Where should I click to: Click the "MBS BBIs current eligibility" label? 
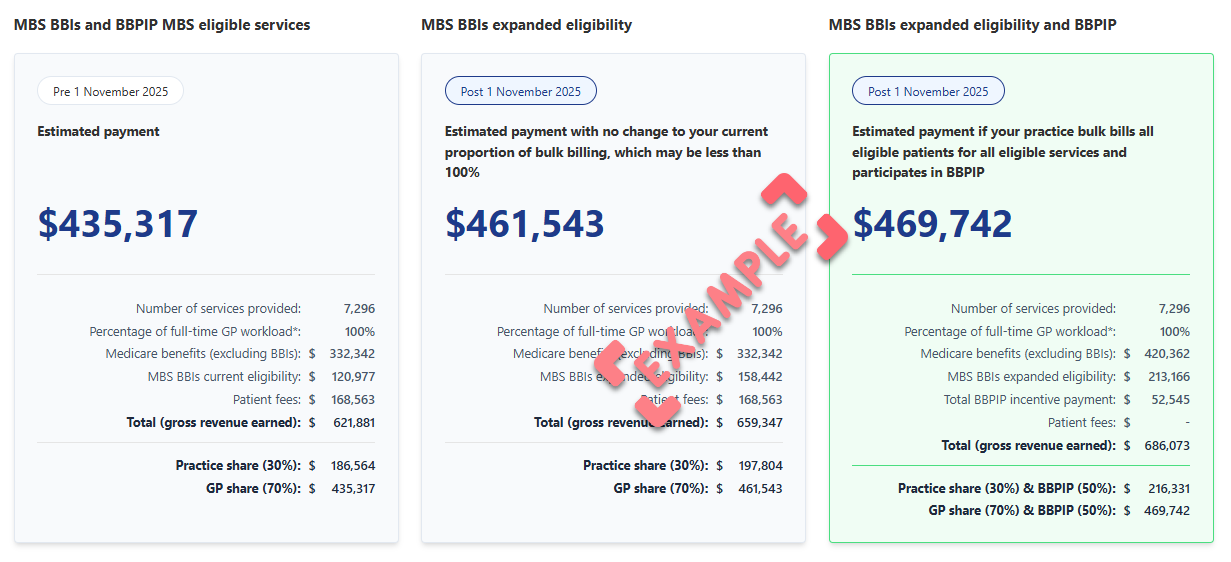pyautogui.click(x=224, y=377)
